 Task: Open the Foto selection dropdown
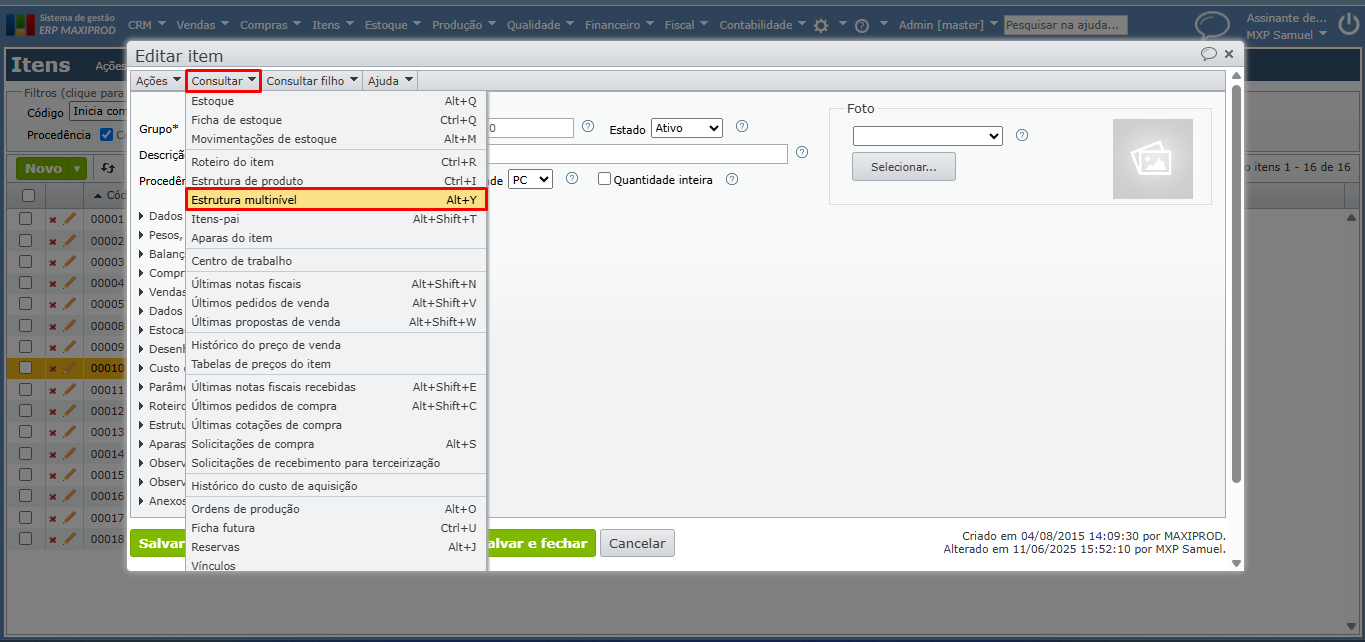(x=927, y=136)
